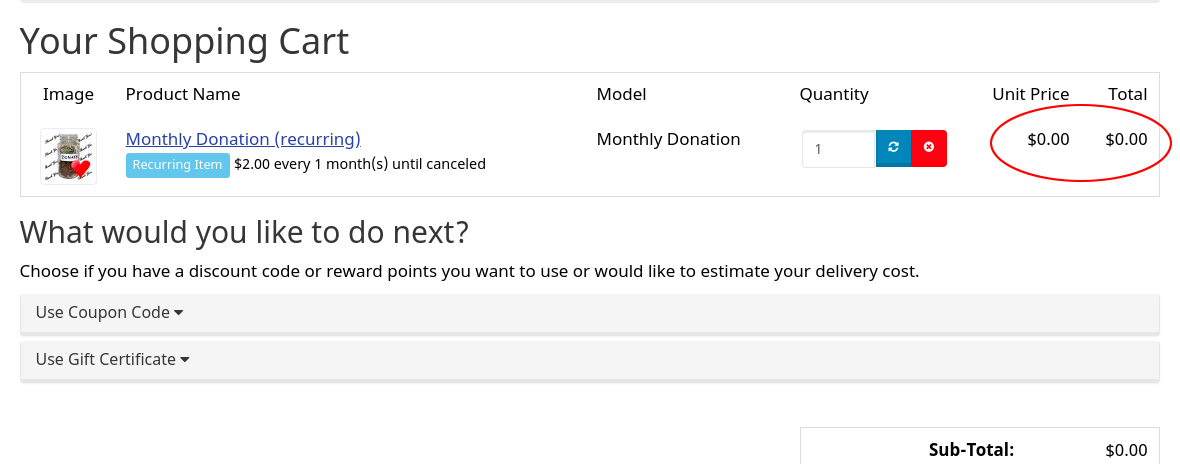Open the Monthly Donation (recurring) product link
Viewport: 1180px width, 464px height.
click(x=243, y=139)
